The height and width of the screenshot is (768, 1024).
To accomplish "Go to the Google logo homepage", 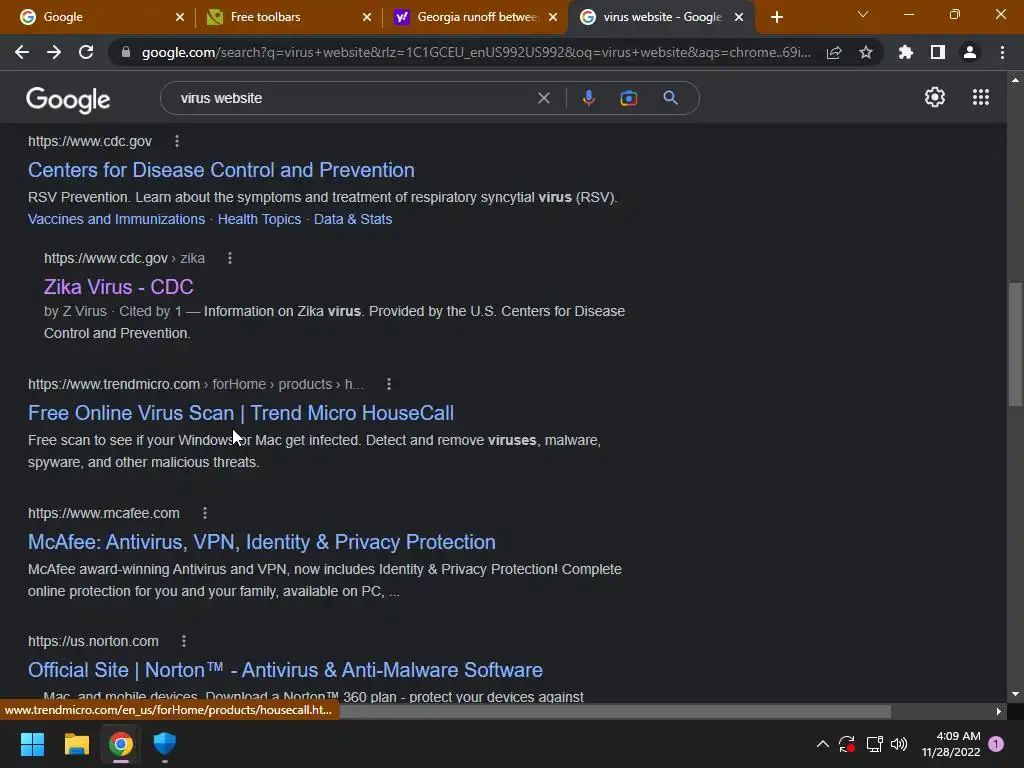I will coord(68,99).
